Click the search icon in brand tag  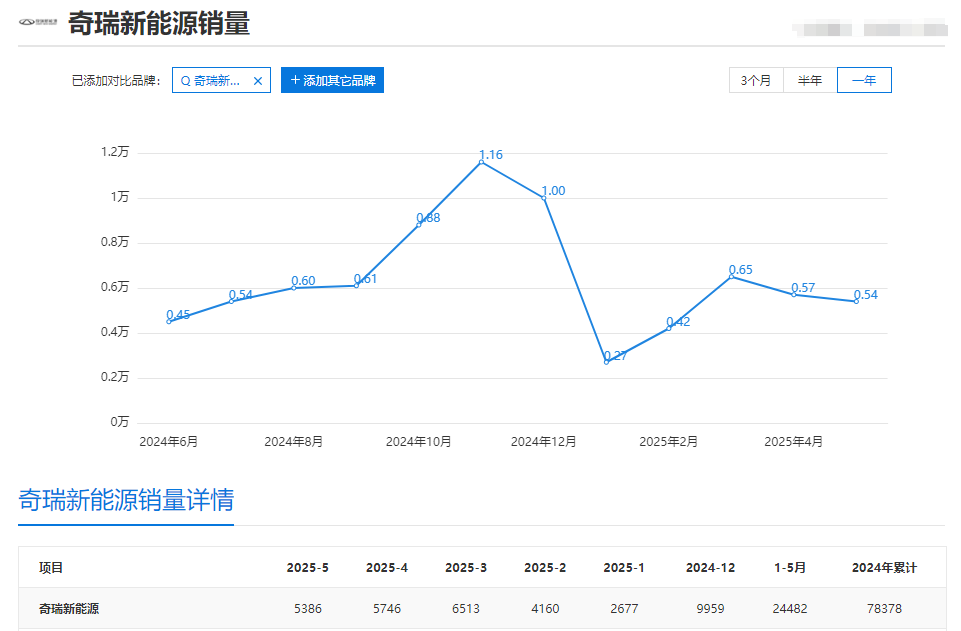coord(185,81)
